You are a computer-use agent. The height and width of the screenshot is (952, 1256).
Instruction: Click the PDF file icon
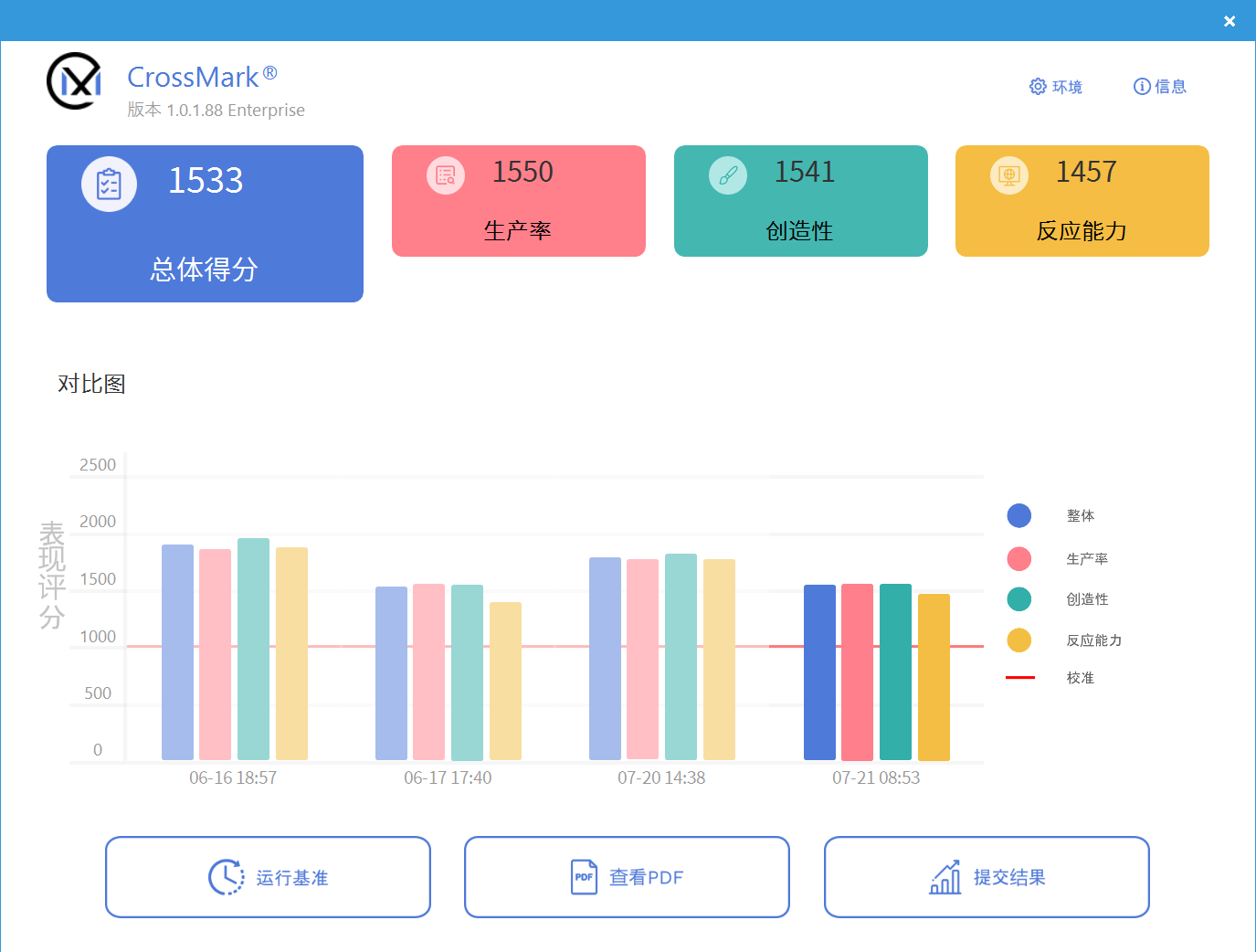[584, 877]
